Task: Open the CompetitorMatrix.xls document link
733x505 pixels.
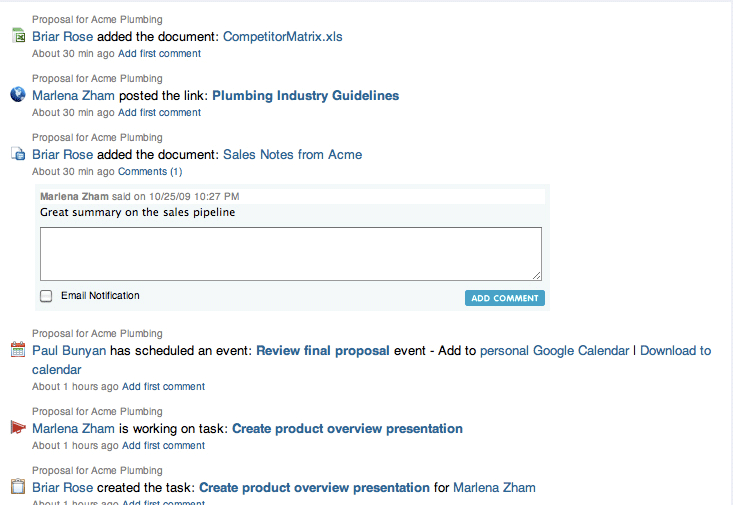Action: 282,36
